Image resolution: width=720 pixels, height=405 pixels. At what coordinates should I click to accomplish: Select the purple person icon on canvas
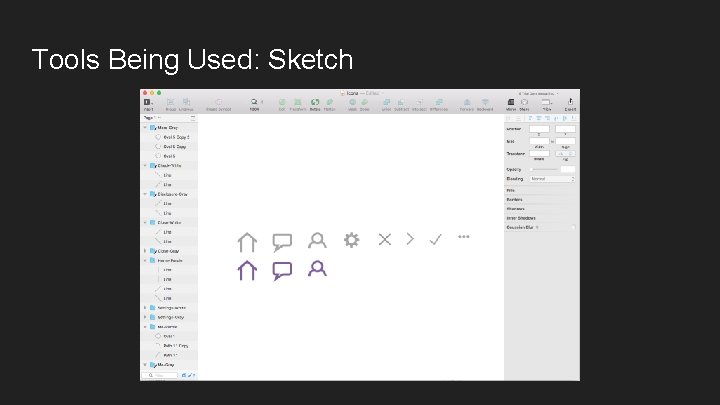pos(317,268)
